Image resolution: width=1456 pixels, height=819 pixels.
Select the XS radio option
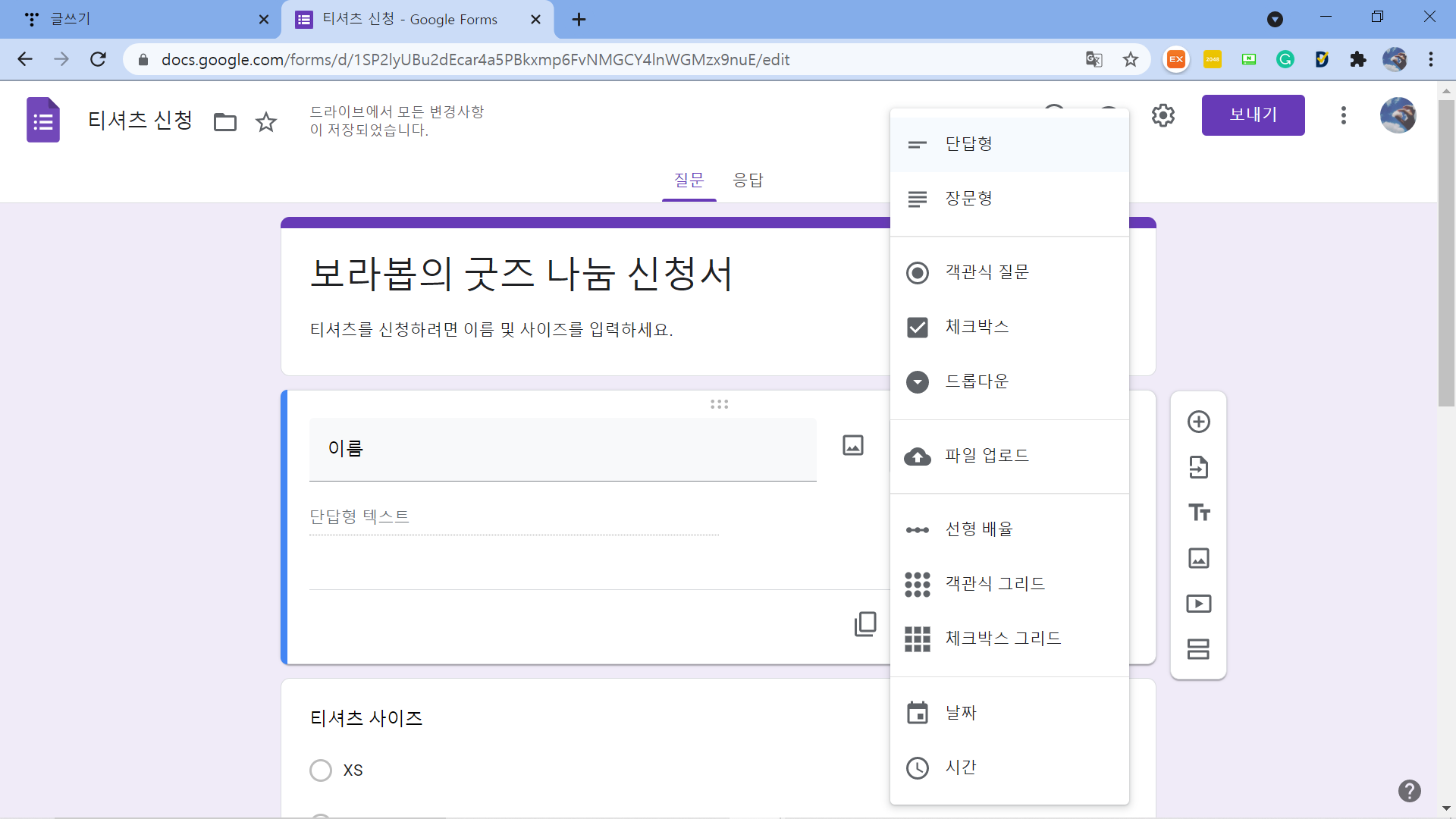pyautogui.click(x=321, y=770)
